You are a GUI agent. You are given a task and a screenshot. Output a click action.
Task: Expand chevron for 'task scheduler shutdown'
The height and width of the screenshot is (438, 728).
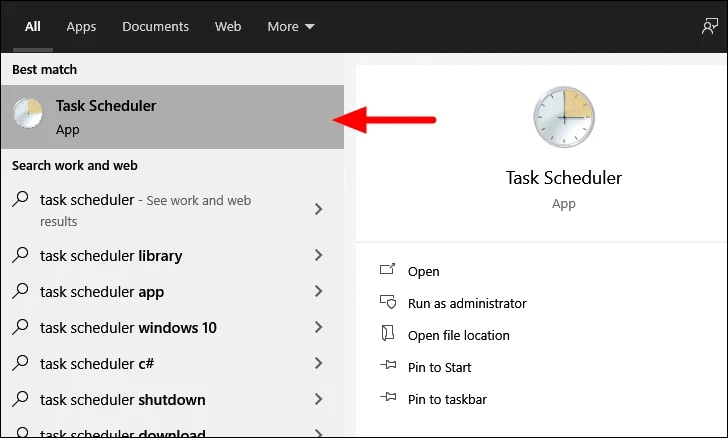point(318,399)
